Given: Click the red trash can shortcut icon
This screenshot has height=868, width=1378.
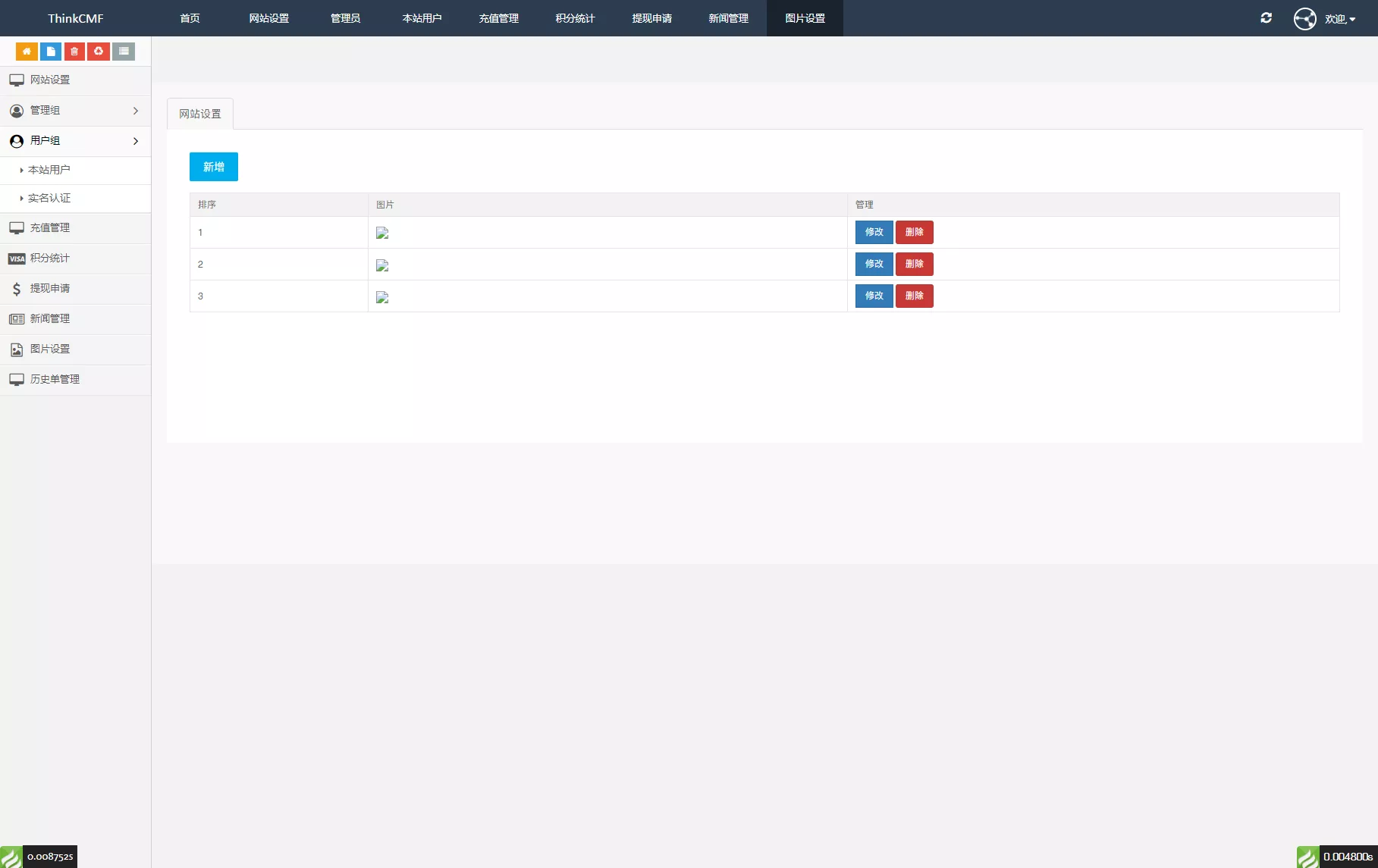Looking at the screenshot, I should [x=74, y=52].
